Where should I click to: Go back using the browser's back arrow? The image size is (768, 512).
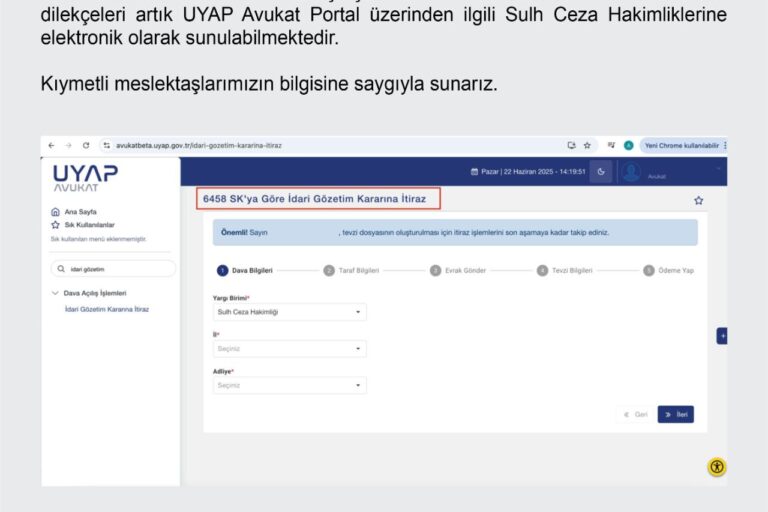pyautogui.click(x=52, y=145)
